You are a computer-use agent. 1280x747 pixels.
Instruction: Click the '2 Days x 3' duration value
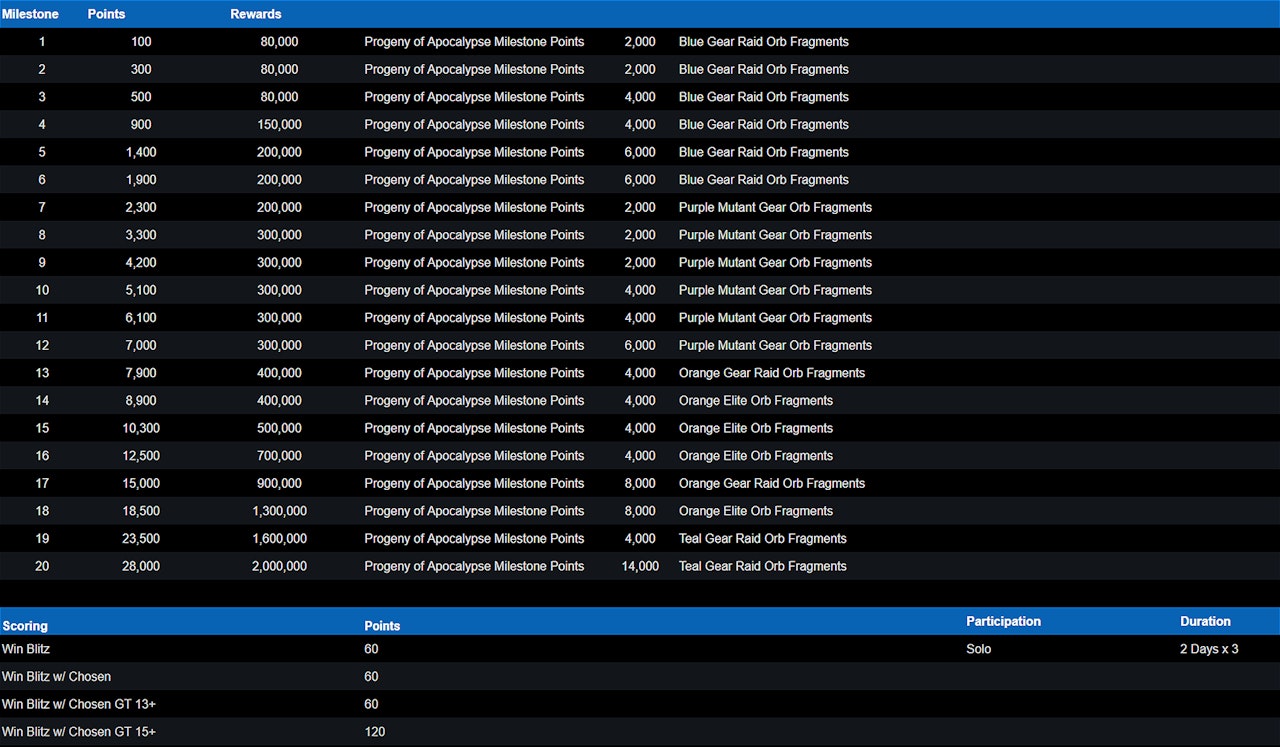[1209, 649]
